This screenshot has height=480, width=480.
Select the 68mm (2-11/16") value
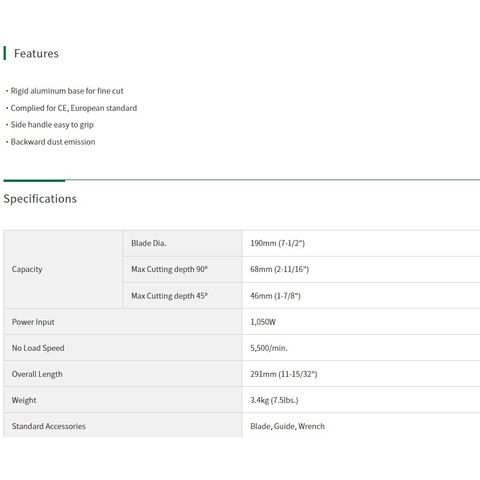[279, 269]
